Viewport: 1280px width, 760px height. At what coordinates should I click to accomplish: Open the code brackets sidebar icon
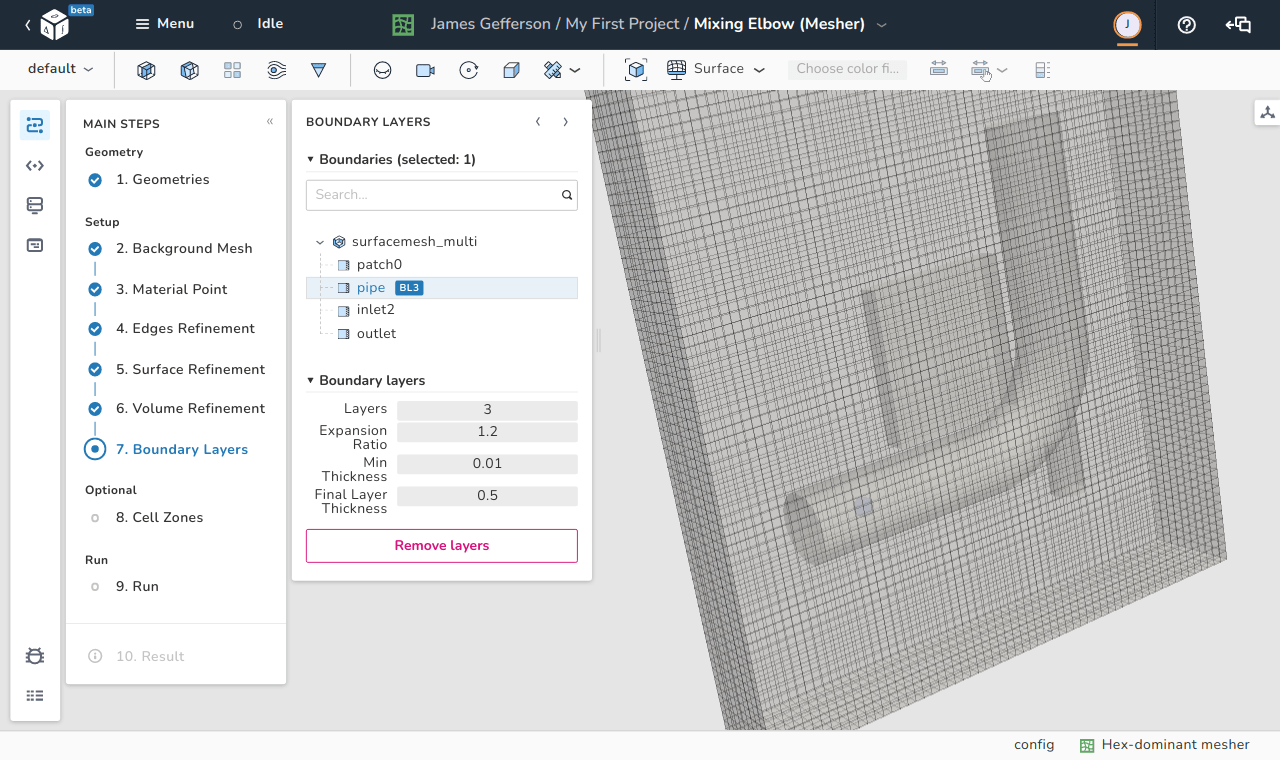35,165
